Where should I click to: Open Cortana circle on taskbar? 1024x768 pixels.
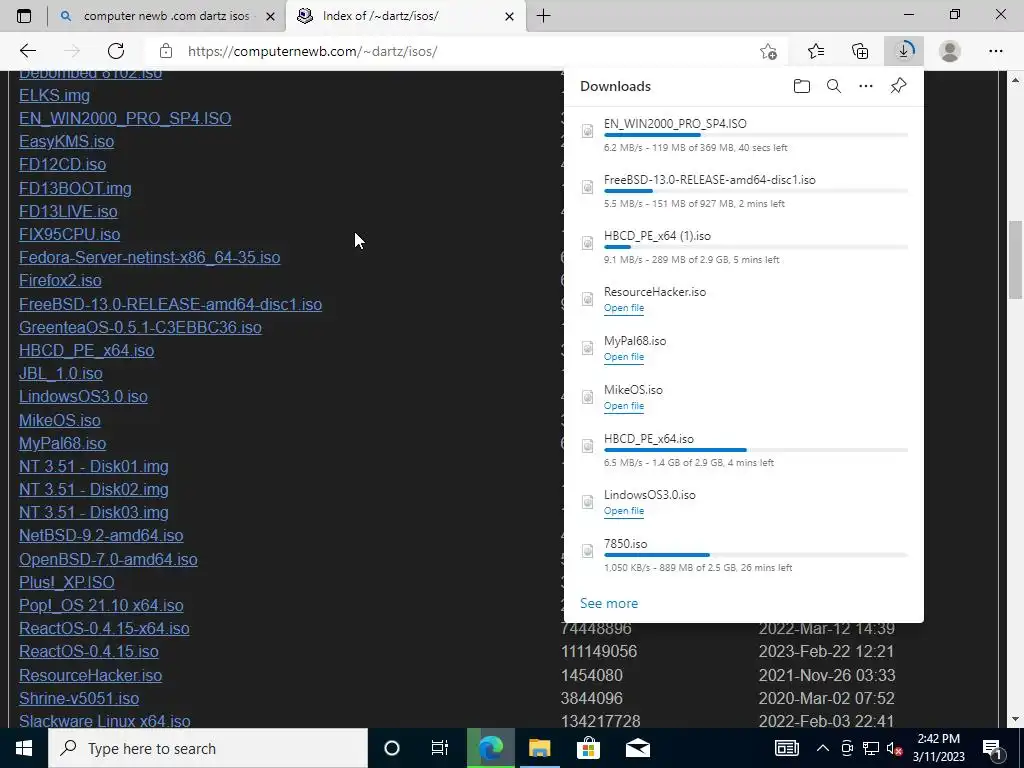click(392, 748)
